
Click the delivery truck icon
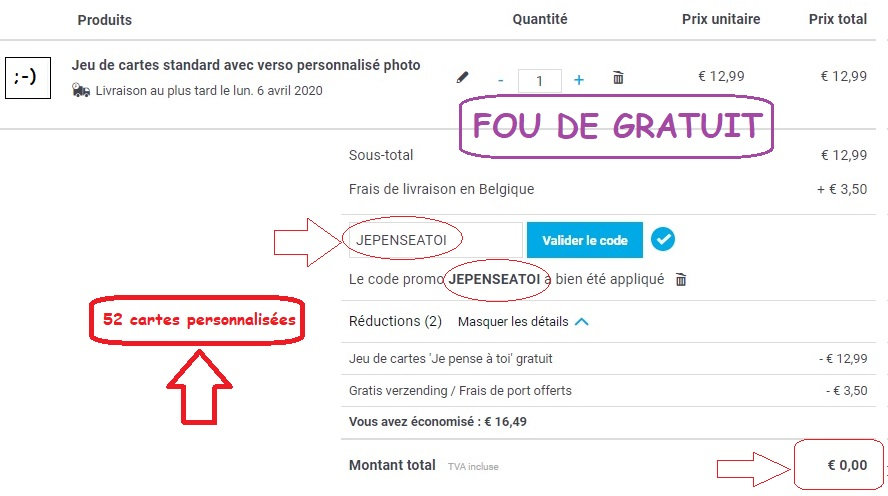coord(81,91)
